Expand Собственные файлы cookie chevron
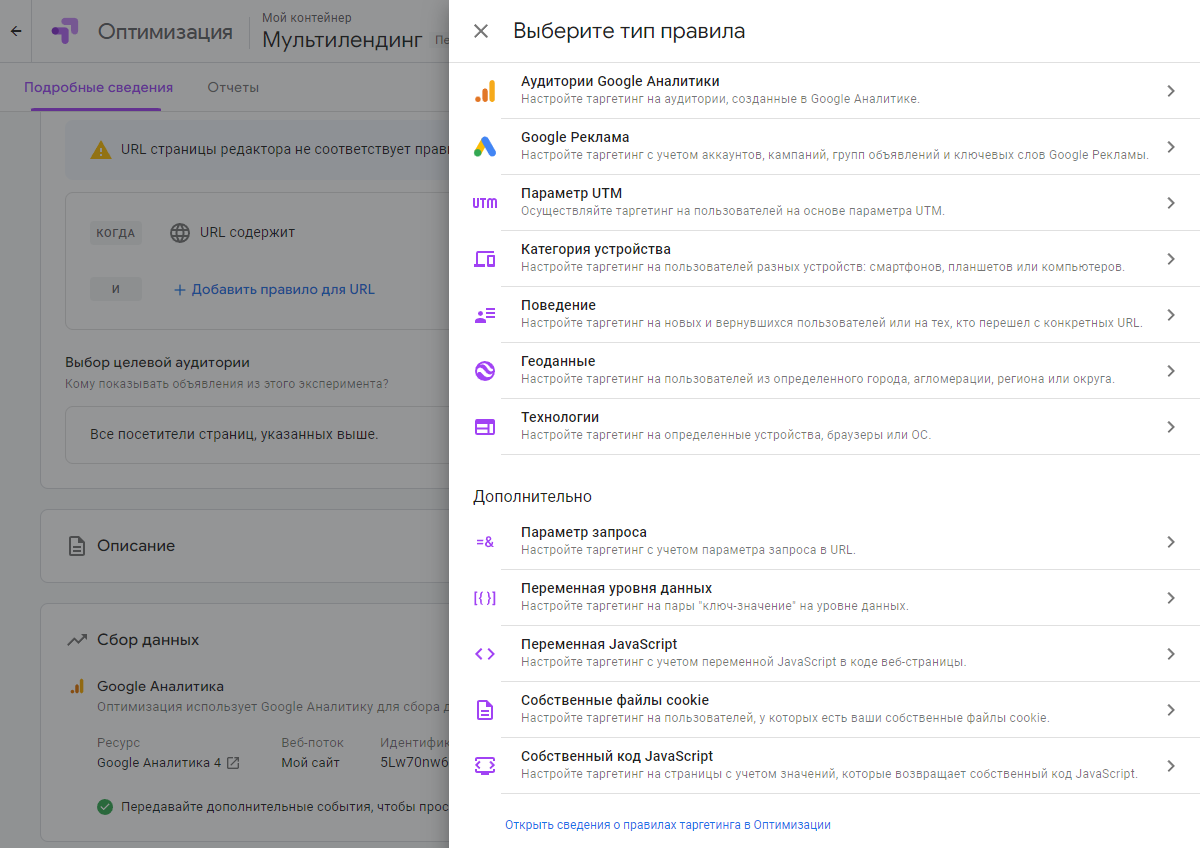The image size is (1200, 848). pyautogui.click(x=1171, y=710)
